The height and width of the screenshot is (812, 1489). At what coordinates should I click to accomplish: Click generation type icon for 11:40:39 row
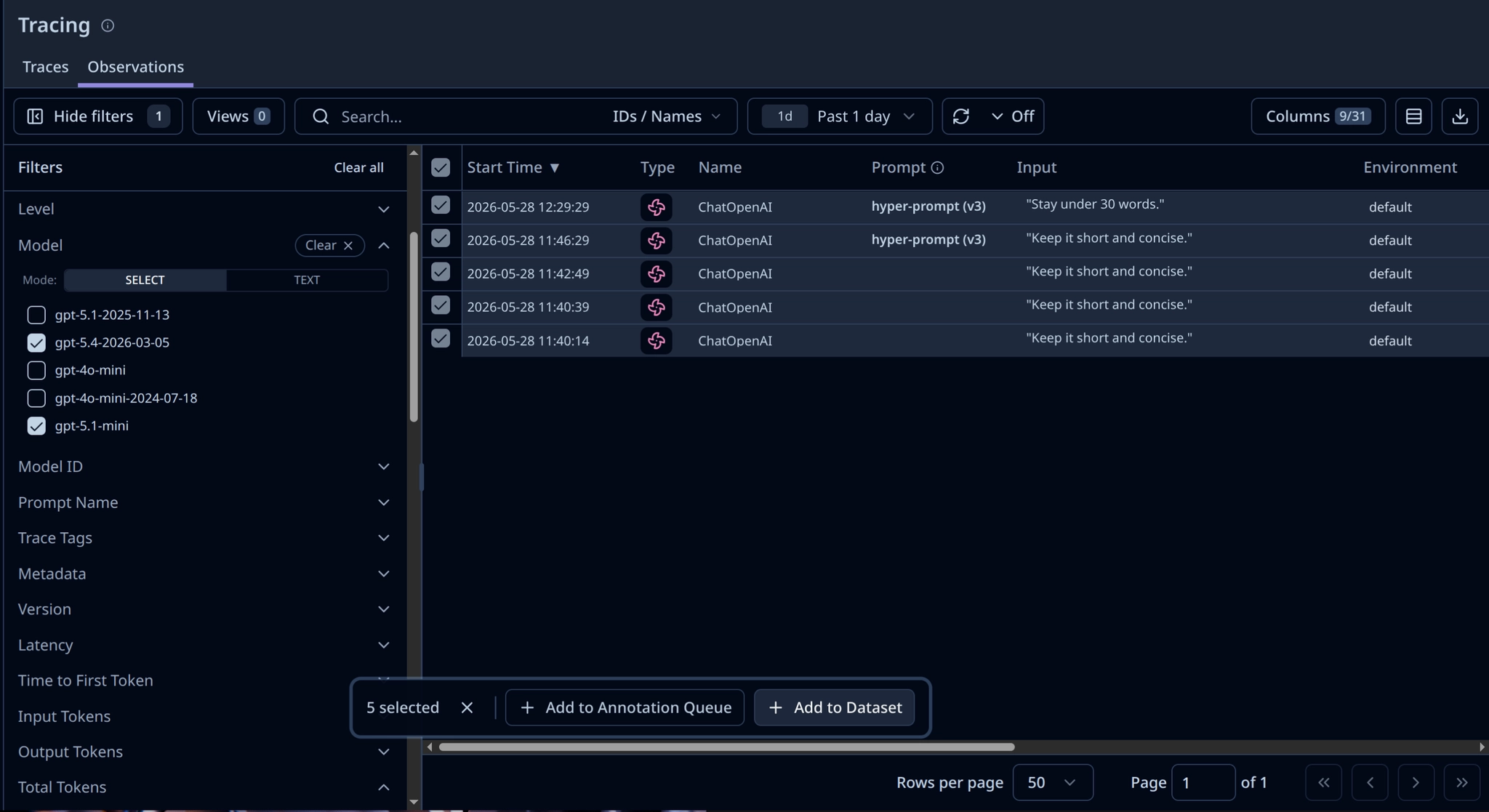coord(656,307)
